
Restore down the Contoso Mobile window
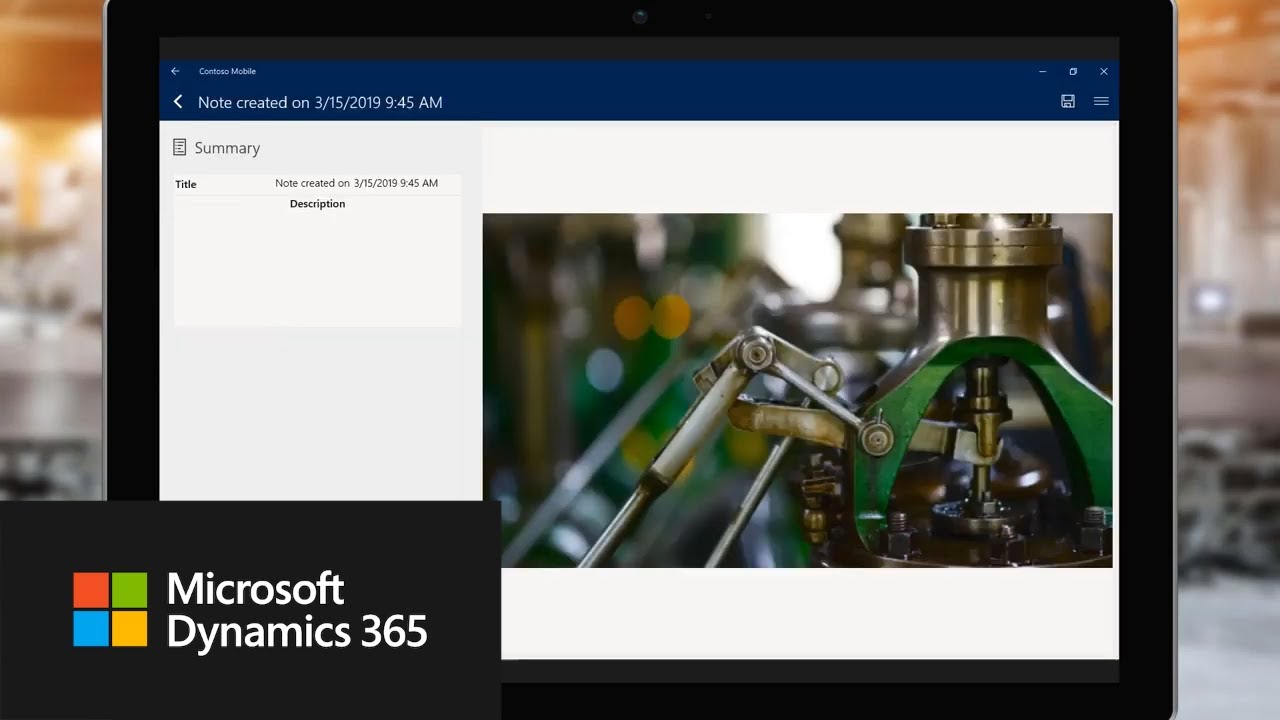(1073, 72)
